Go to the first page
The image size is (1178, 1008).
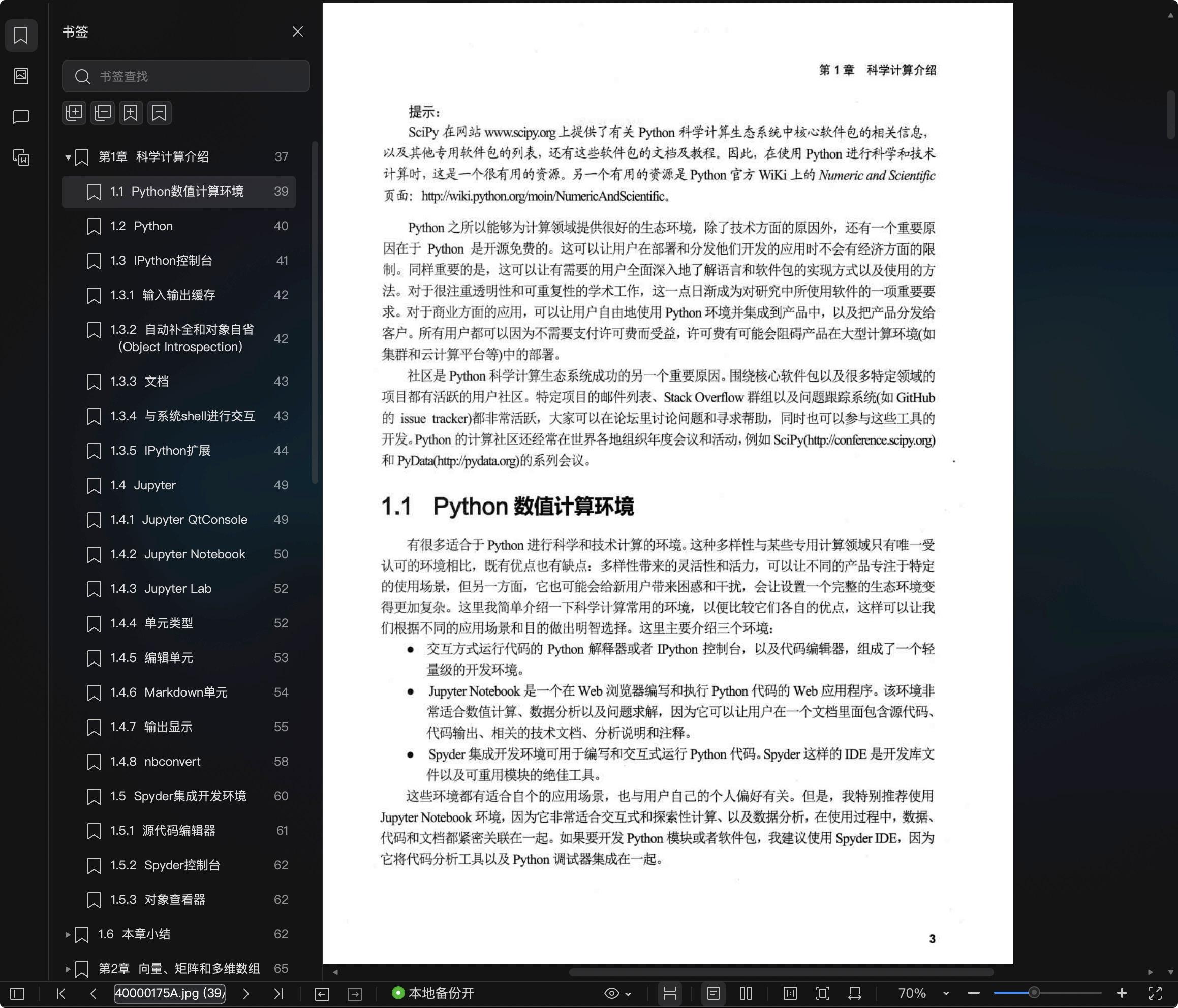tap(61, 993)
